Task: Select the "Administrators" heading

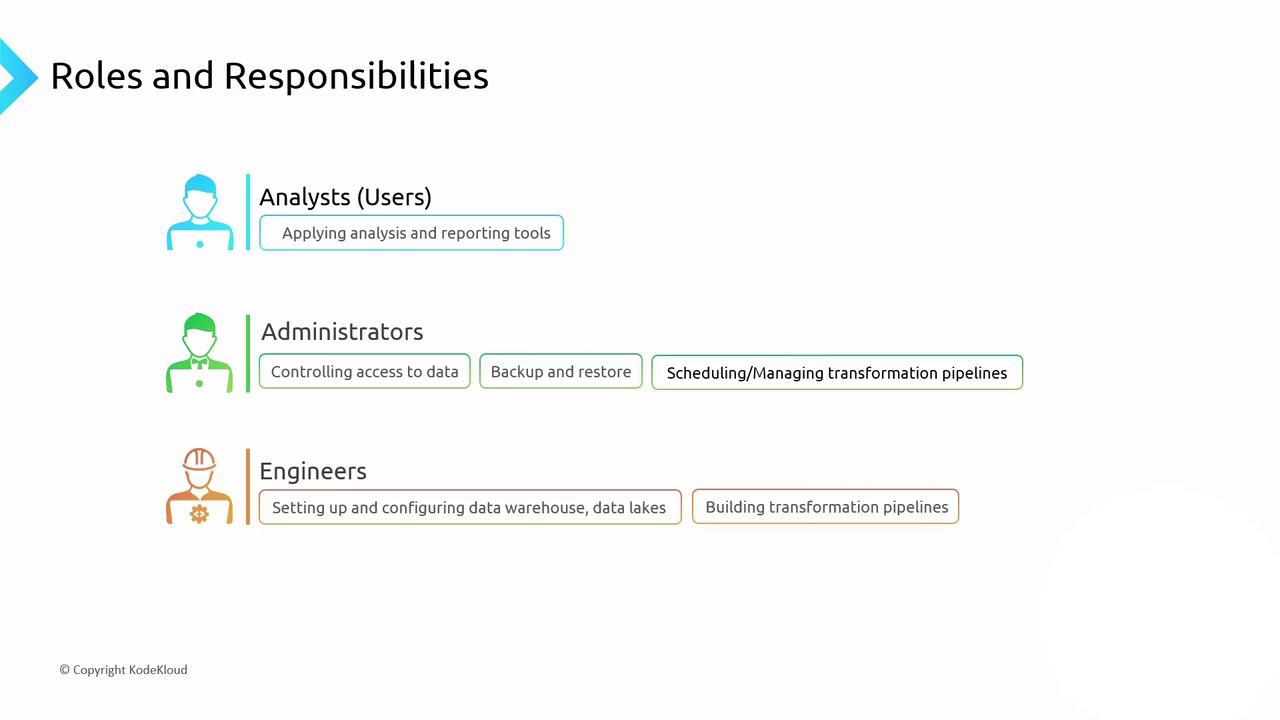Action: coord(342,332)
